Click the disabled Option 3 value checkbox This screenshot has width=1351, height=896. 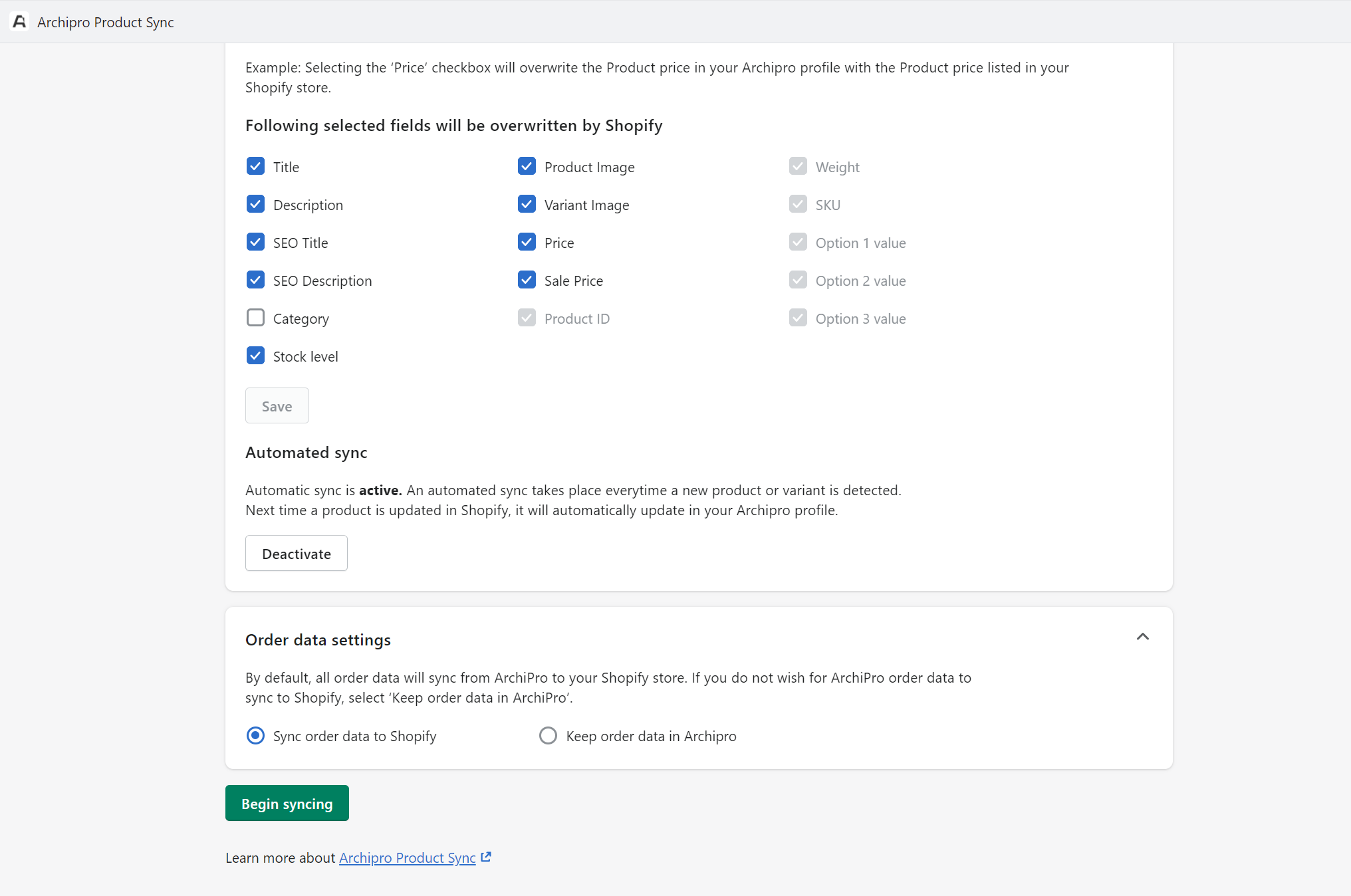(798, 318)
